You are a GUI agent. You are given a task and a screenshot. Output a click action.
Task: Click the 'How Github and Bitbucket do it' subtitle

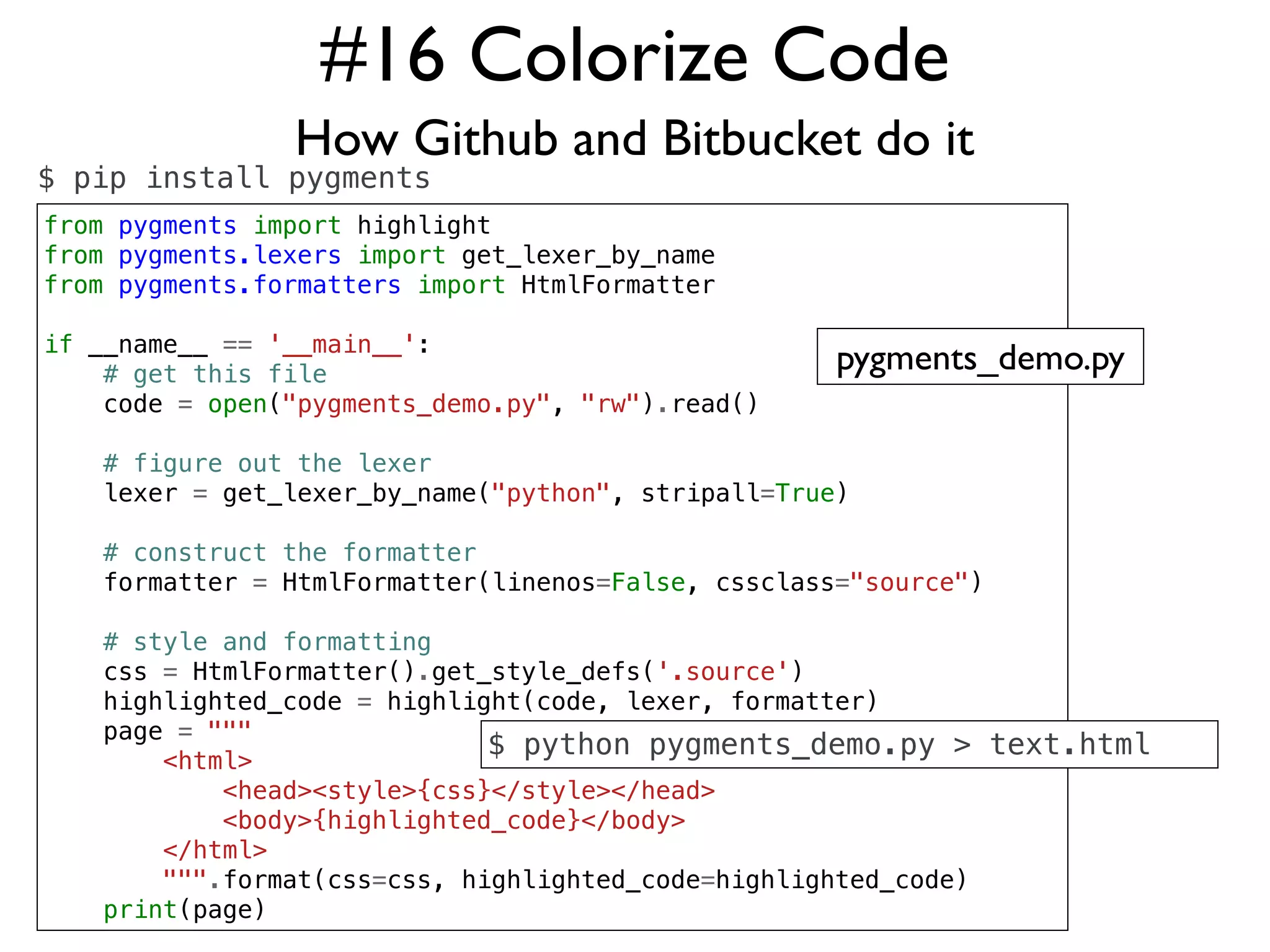pos(635,139)
